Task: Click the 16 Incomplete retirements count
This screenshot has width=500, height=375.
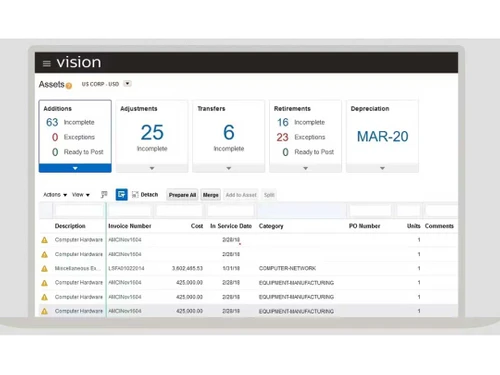Action: (283, 122)
